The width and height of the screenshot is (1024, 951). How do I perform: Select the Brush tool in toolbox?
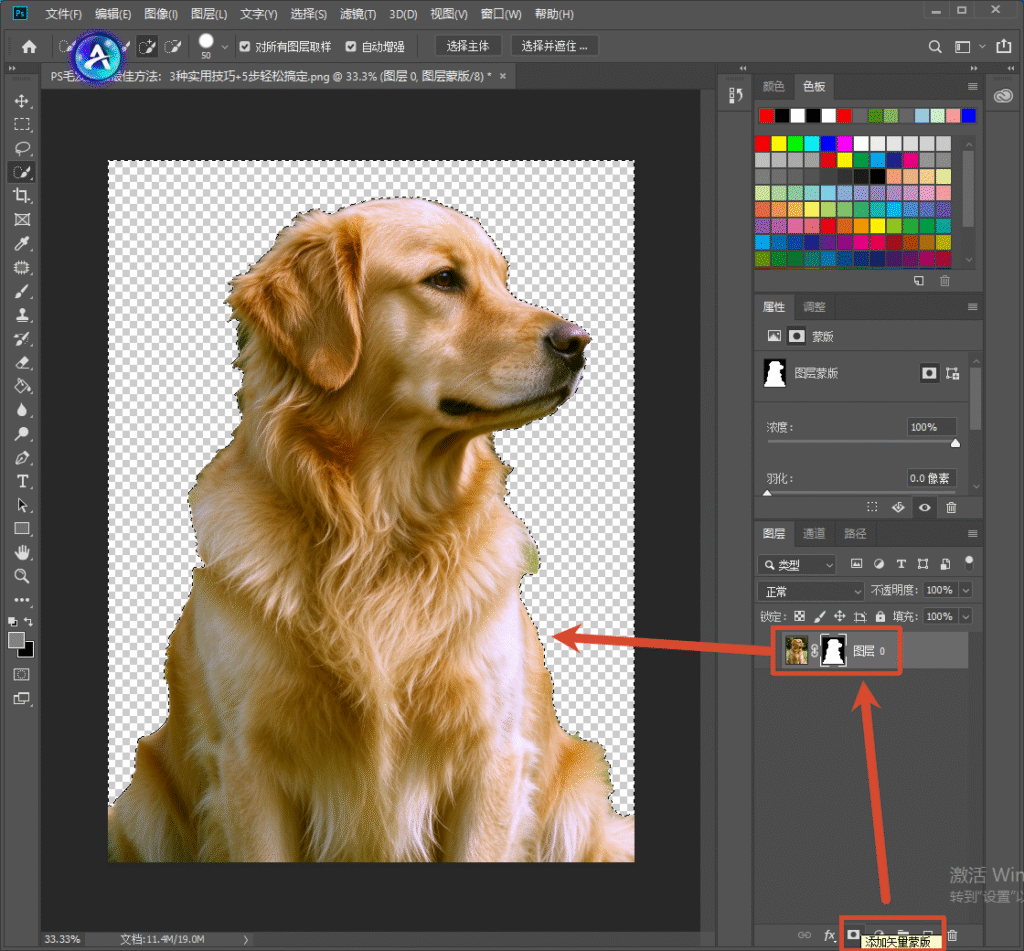coord(22,291)
